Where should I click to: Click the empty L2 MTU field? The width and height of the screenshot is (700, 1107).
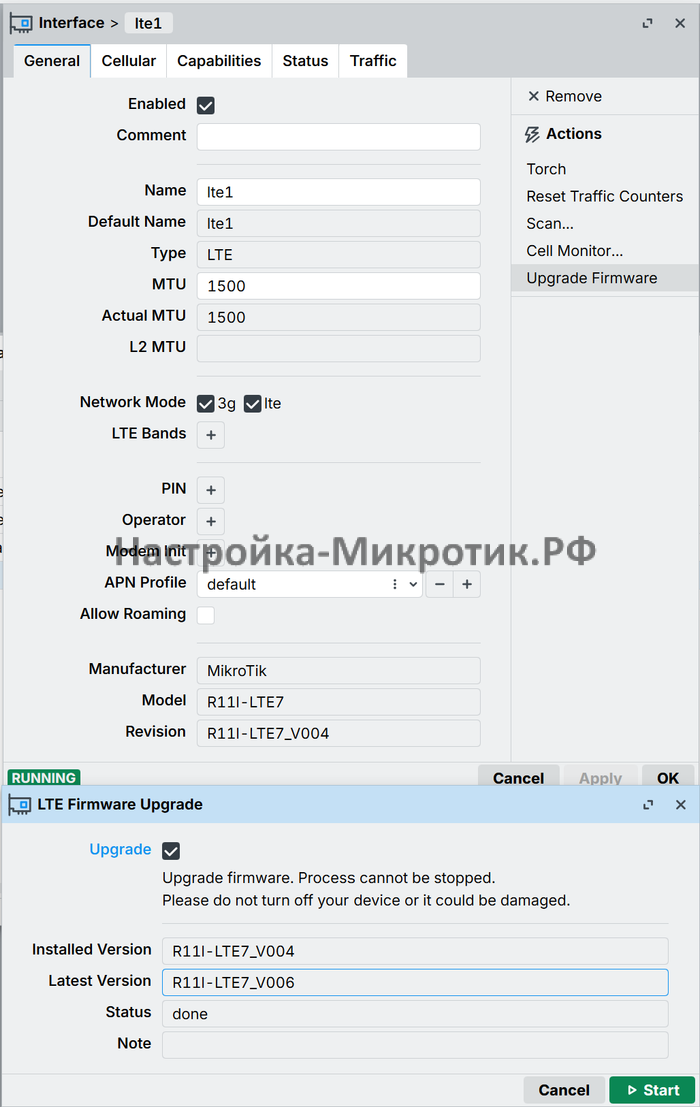[339, 348]
